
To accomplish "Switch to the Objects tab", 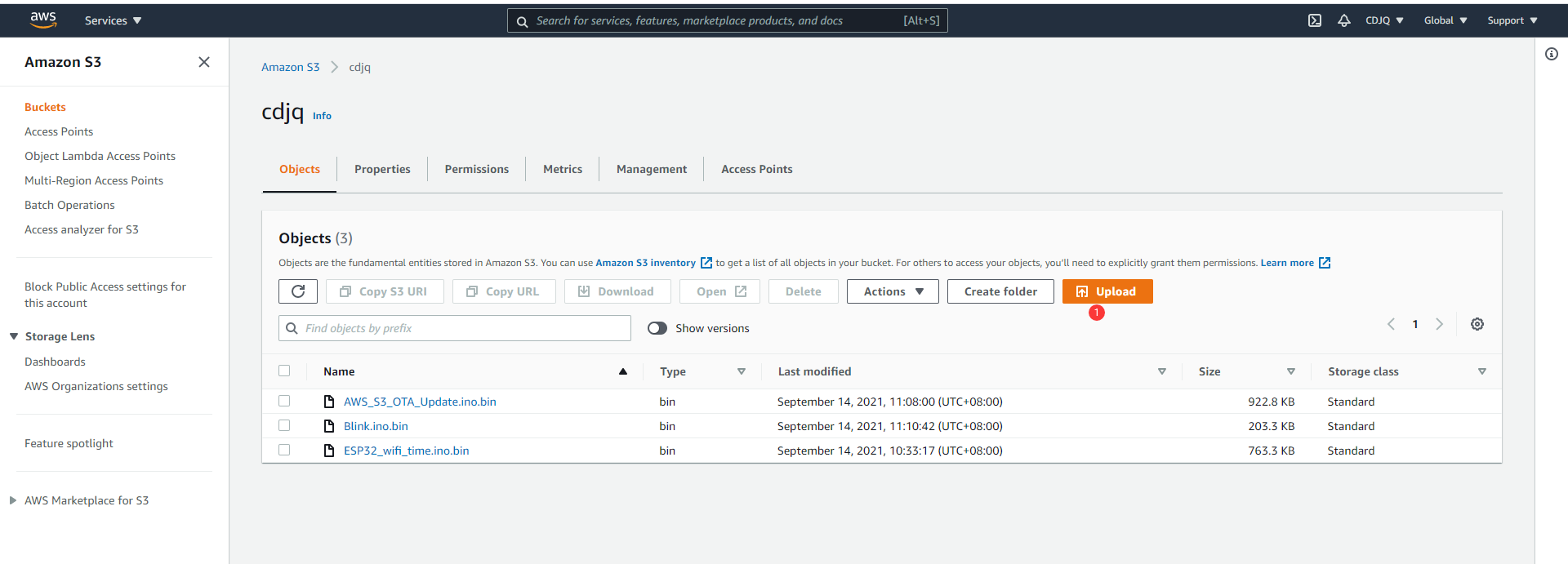I will [300, 169].
